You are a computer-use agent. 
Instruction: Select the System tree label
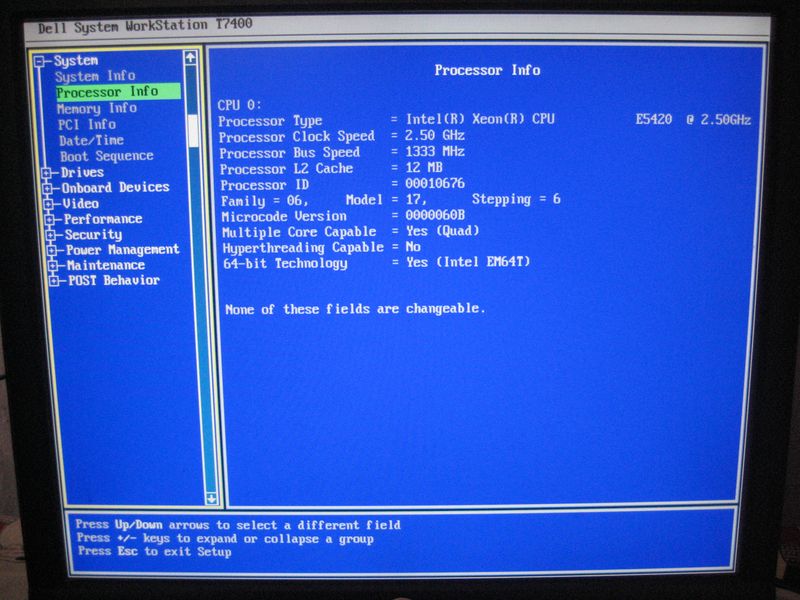click(76, 61)
